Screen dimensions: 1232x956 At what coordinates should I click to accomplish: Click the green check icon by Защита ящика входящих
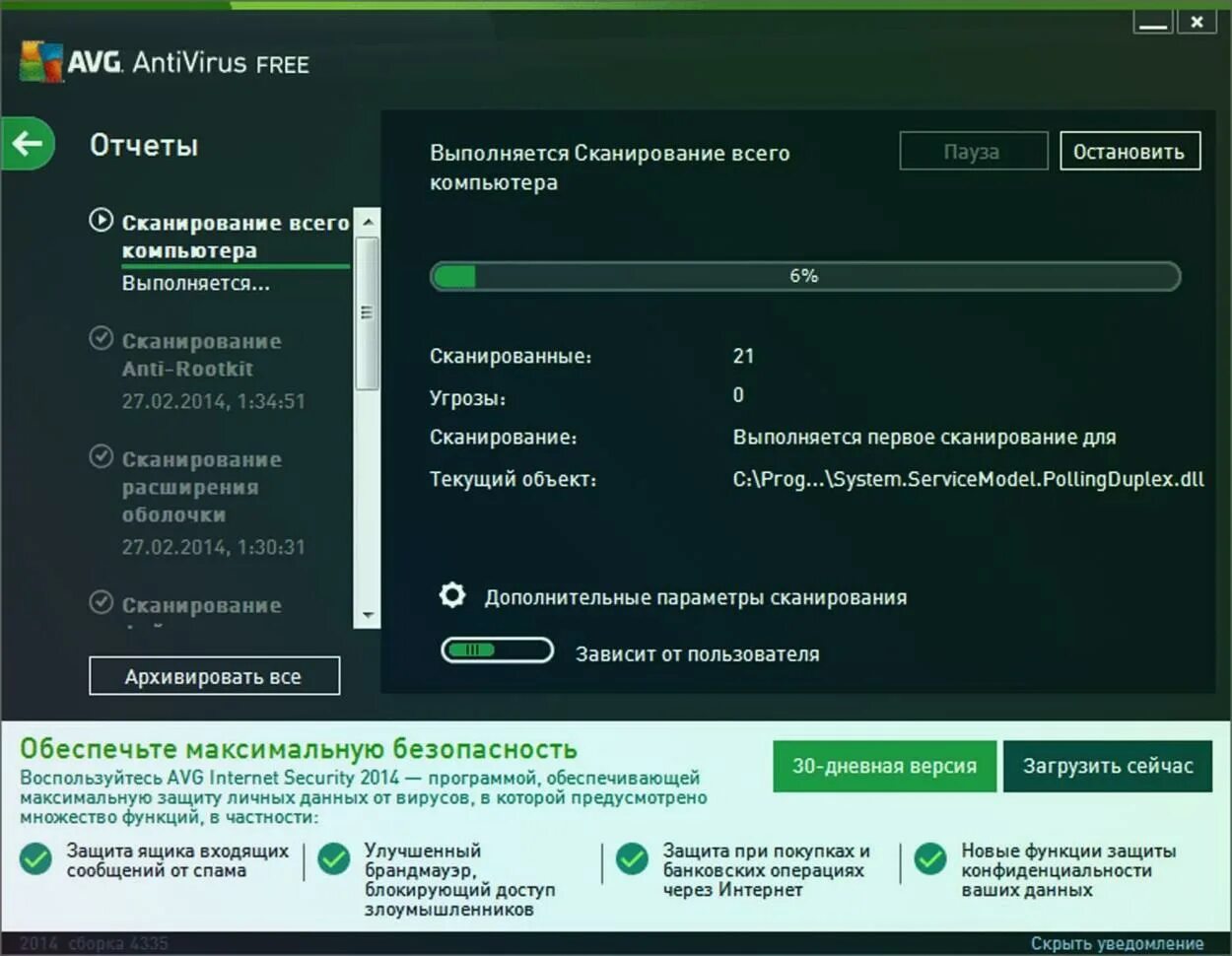pos(36,859)
